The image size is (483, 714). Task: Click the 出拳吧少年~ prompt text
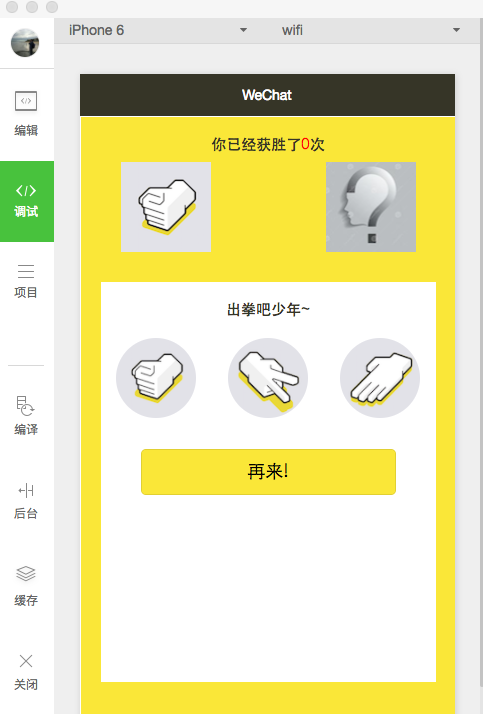click(268, 310)
